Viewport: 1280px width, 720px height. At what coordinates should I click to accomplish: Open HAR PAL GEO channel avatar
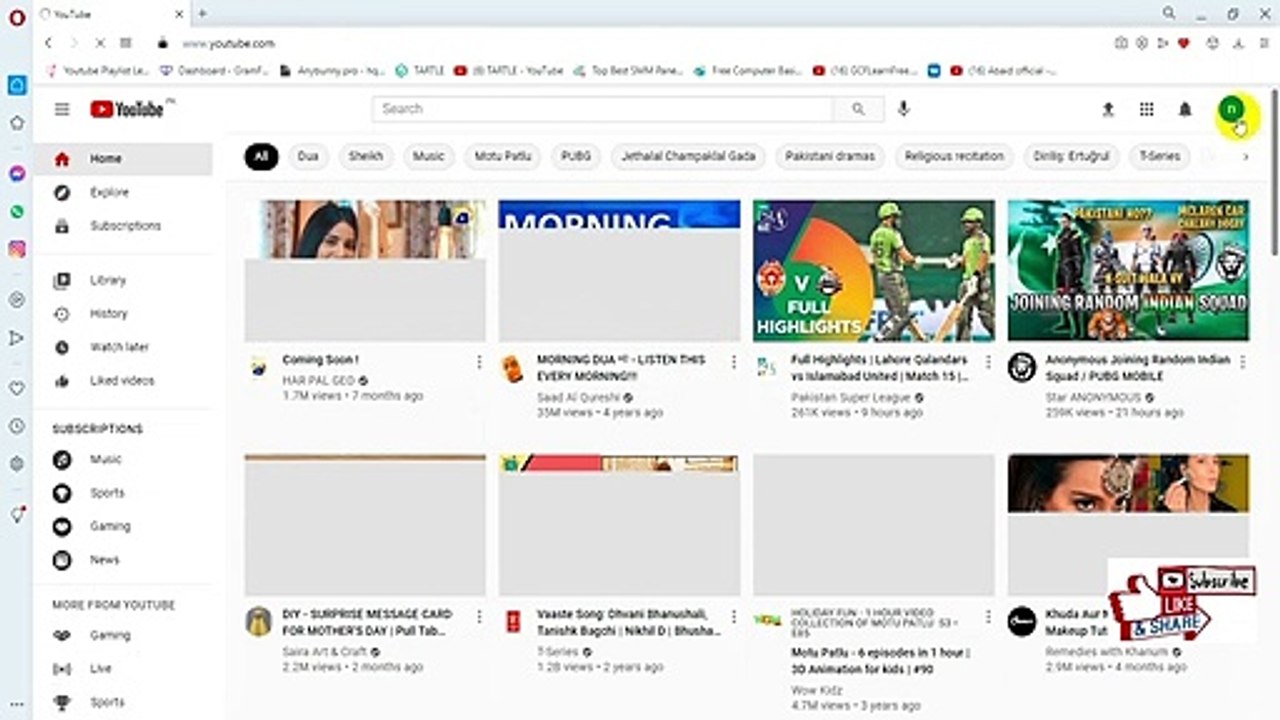[x=258, y=367]
